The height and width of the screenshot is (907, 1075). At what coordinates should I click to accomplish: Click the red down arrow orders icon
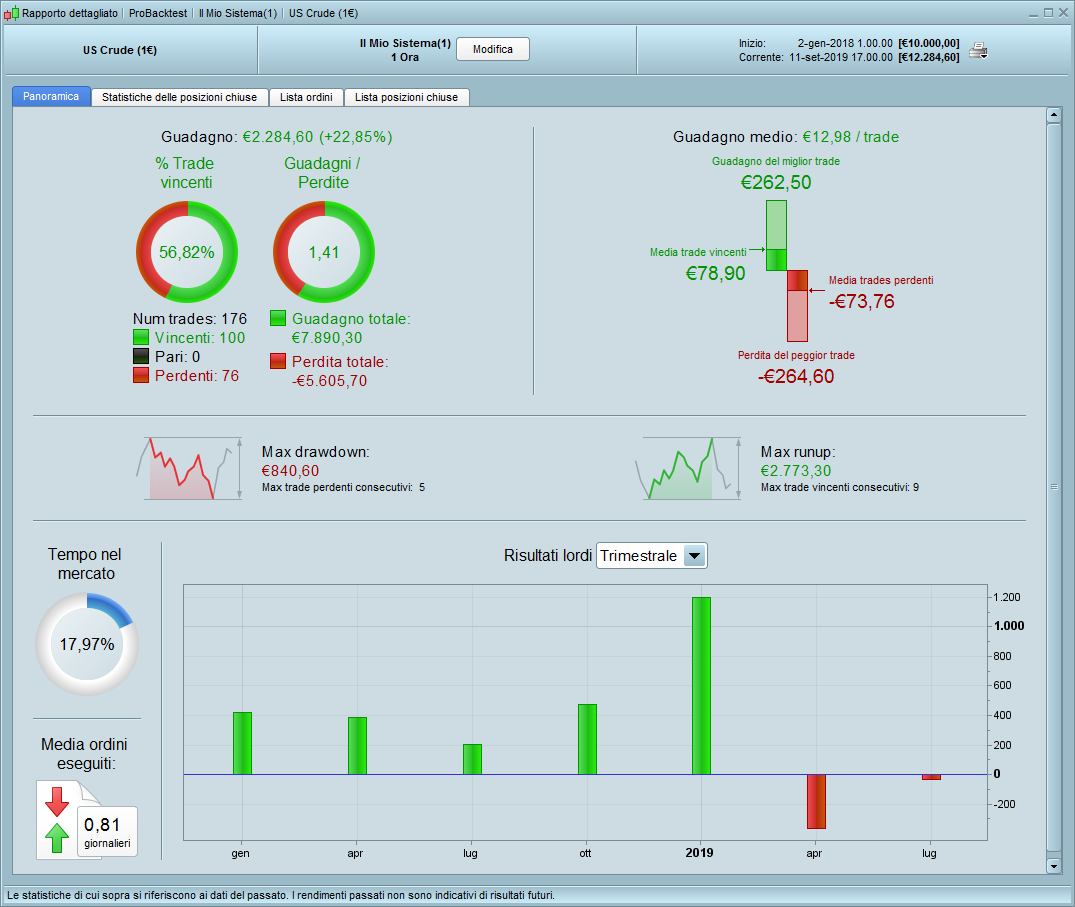coord(57,801)
